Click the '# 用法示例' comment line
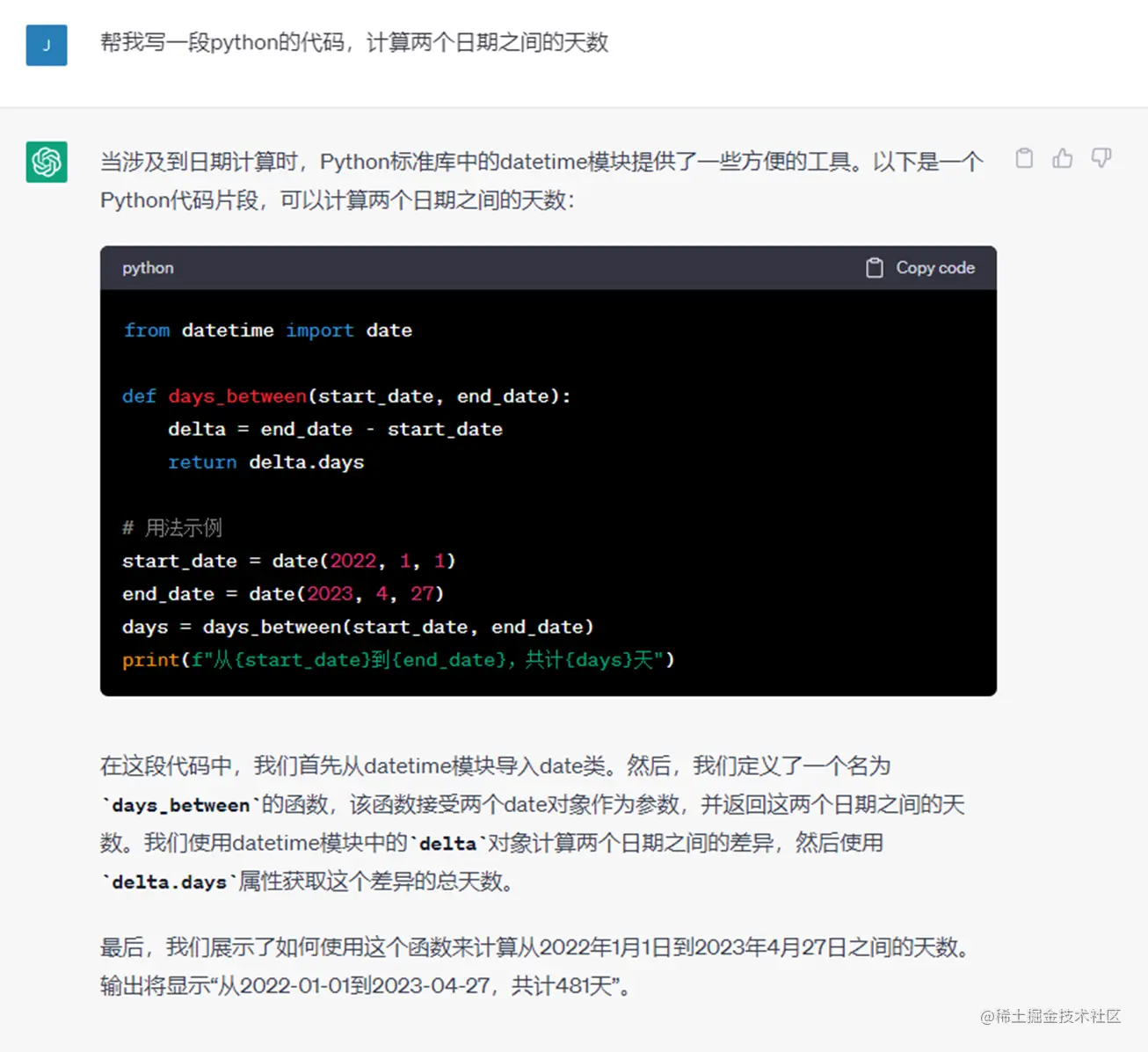Viewport: 1148px width, 1052px height. [x=172, y=527]
